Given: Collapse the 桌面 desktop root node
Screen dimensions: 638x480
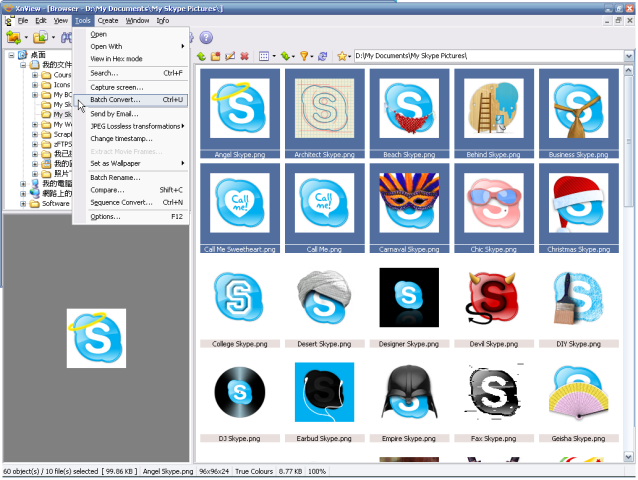Looking at the screenshot, I should pos(11,55).
